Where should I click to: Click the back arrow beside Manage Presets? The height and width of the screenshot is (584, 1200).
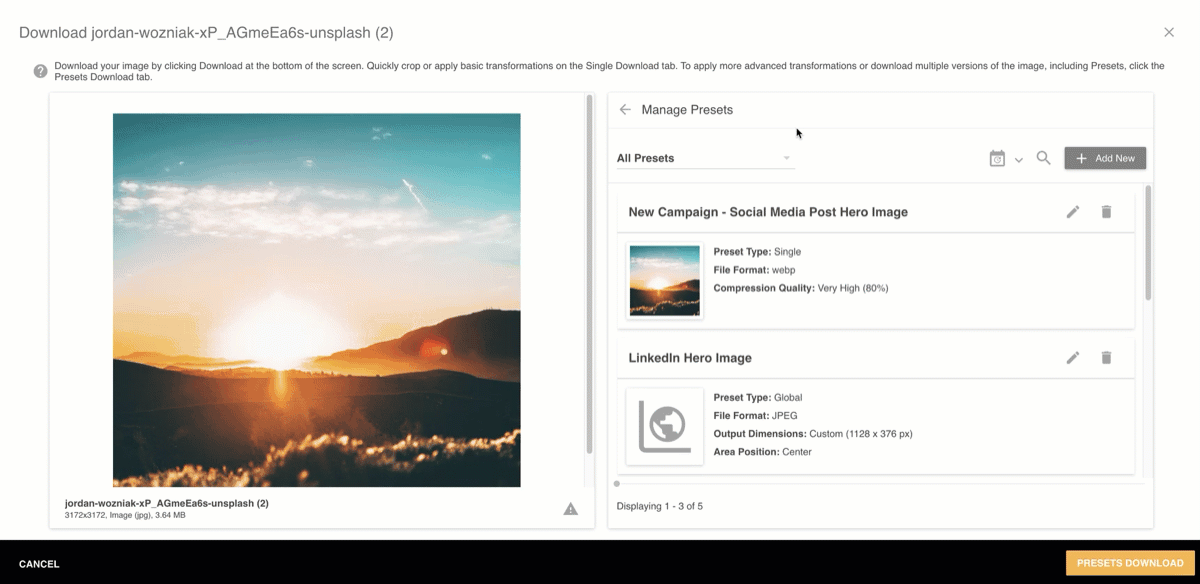625,110
